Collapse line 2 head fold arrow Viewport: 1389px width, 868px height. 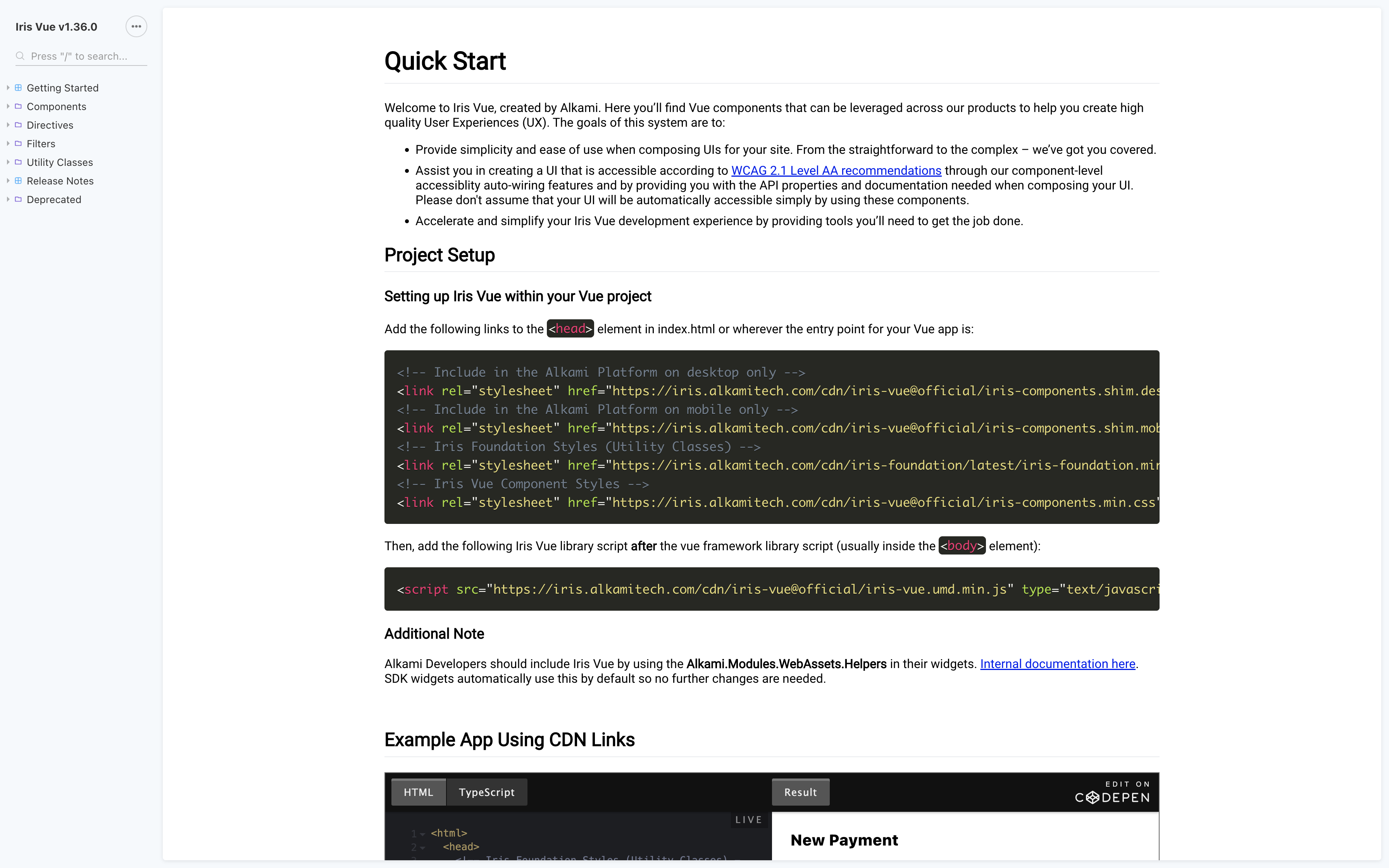(x=423, y=847)
